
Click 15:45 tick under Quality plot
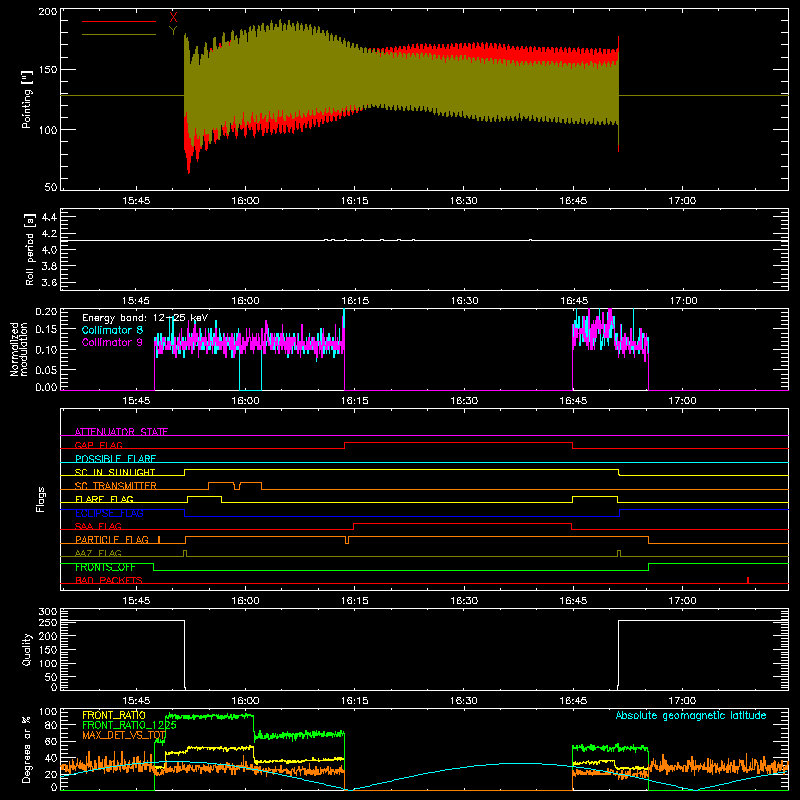[x=136, y=701]
